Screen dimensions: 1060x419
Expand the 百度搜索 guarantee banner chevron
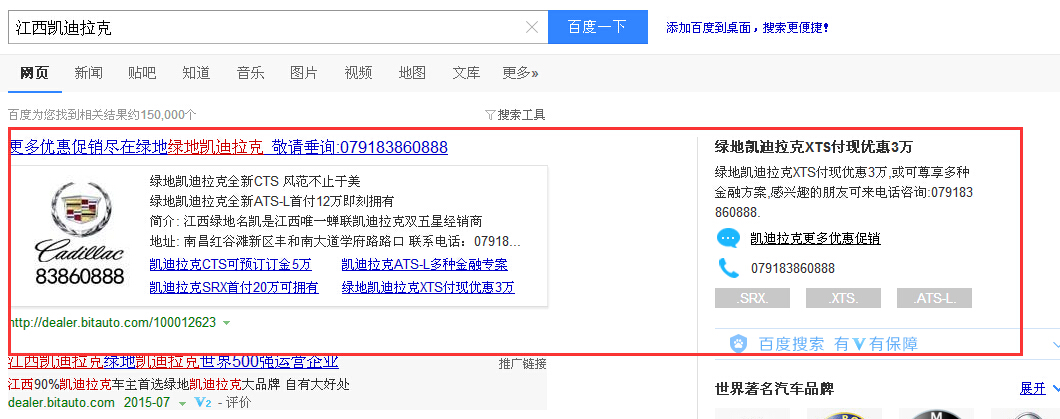click(x=1055, y=345)
